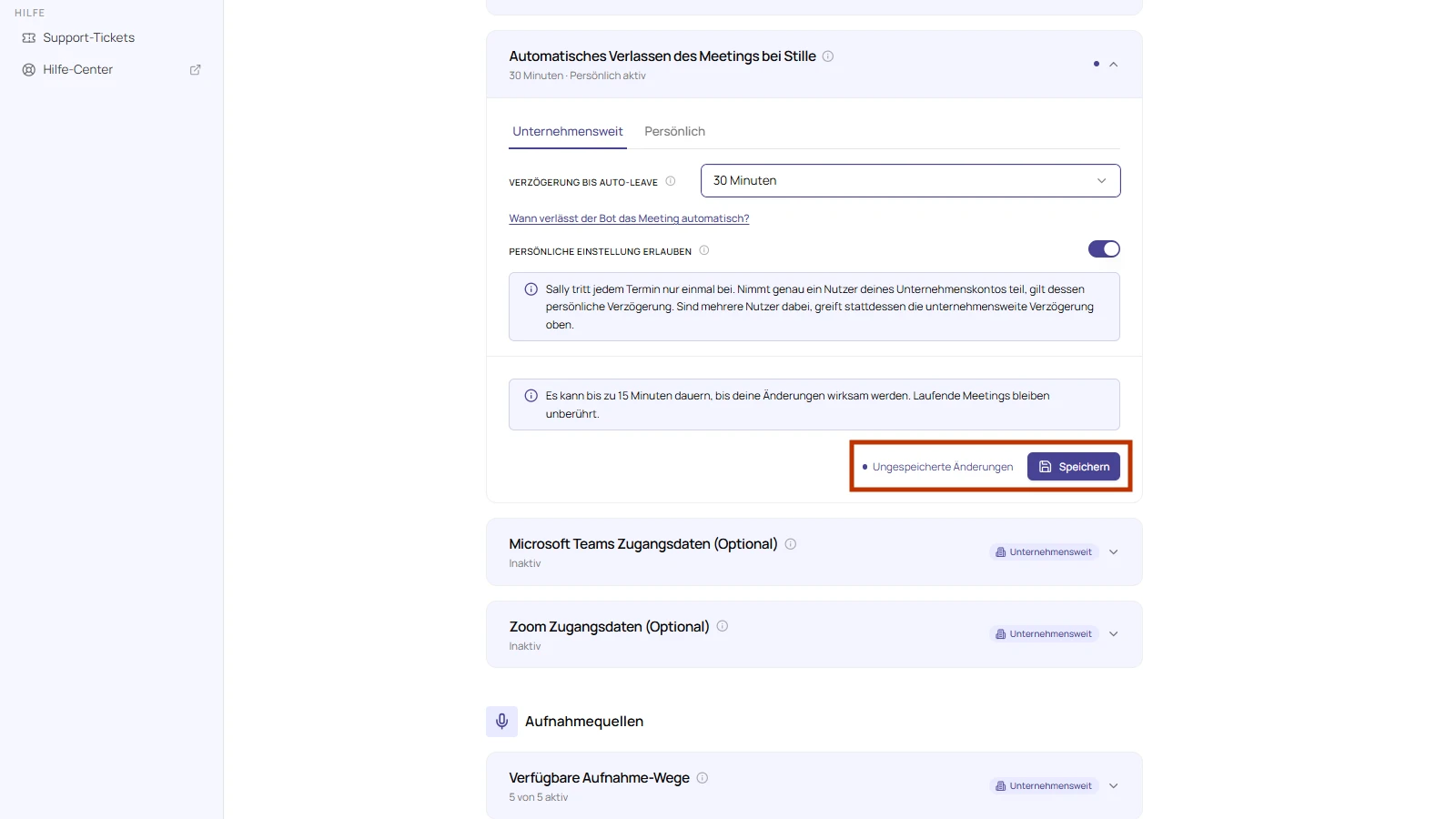The height and width of the screenshot is (819, 1456).
Task: Click the Aufnahmequellen microphone icon
Action: coord(501,722)
